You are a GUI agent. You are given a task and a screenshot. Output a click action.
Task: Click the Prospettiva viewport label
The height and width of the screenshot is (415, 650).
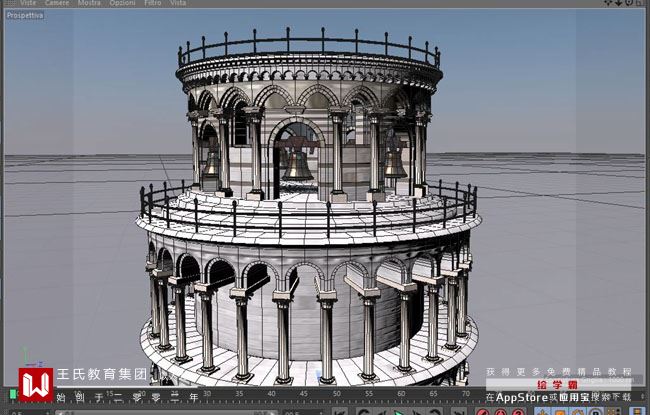coord(25,15)
